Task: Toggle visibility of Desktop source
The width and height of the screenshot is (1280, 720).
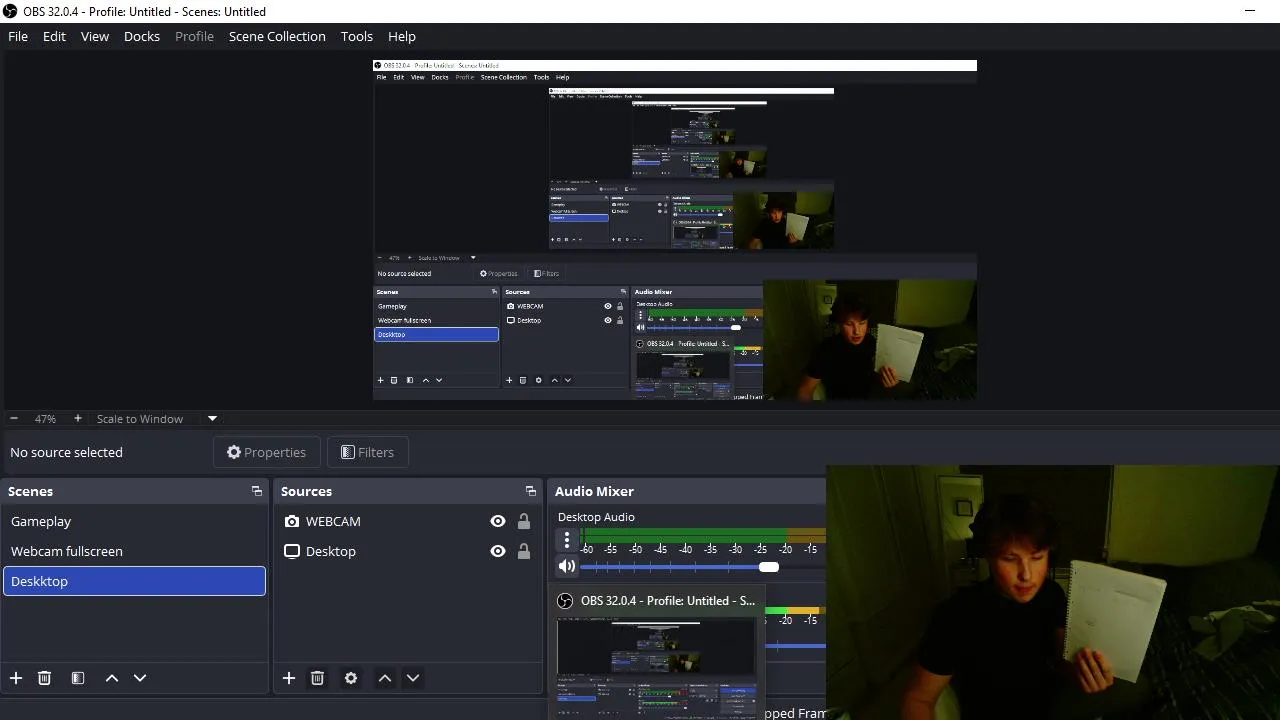Action: (x=497, y=551)
